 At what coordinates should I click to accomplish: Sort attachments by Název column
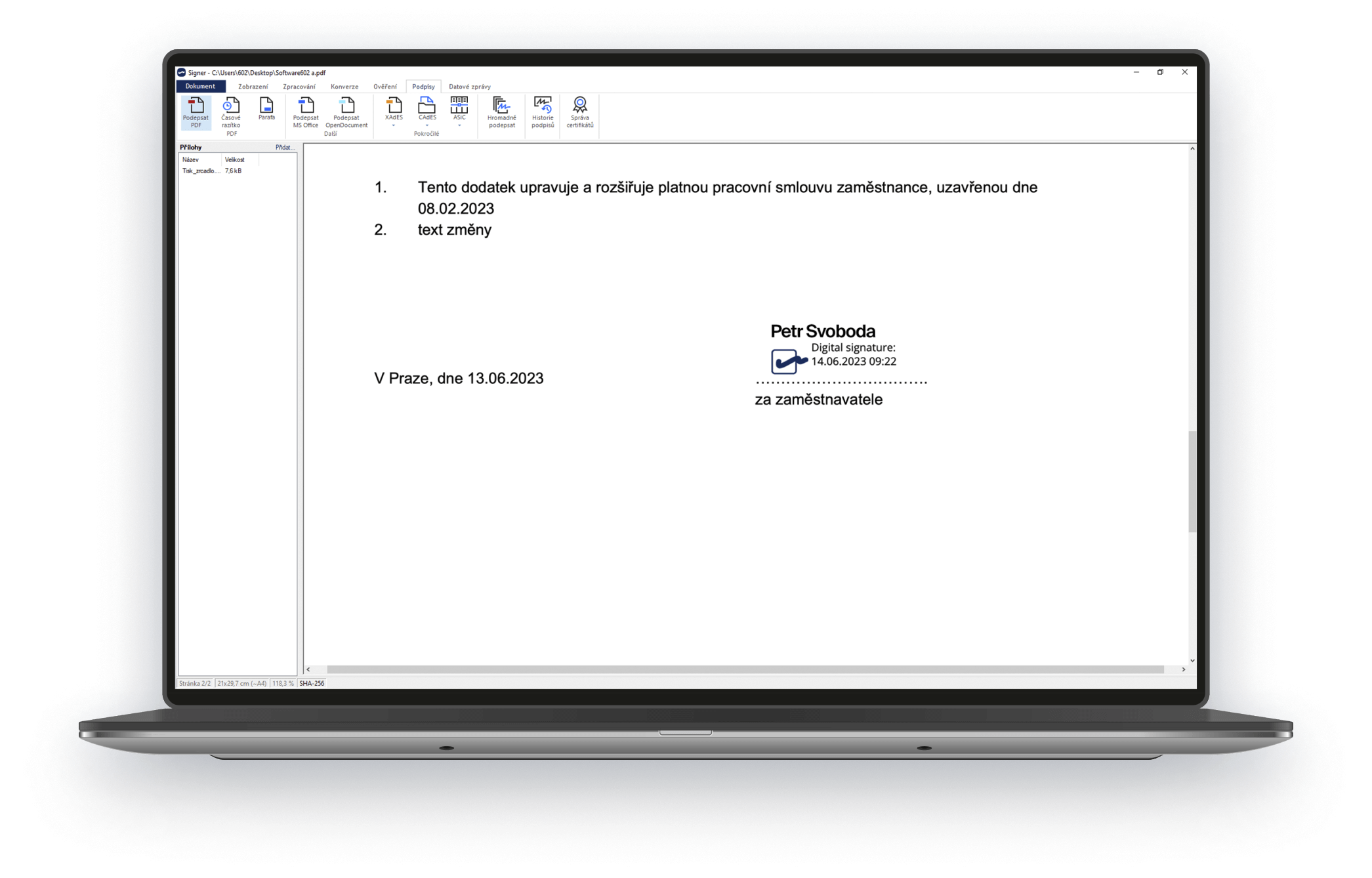[x=199, y=159]
